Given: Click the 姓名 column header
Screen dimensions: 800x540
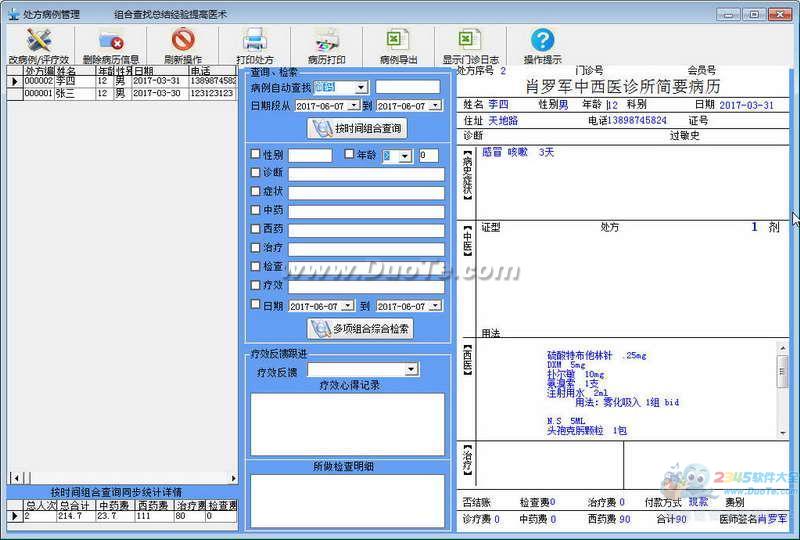Looking at the screenshot, I should coord(75,70).
